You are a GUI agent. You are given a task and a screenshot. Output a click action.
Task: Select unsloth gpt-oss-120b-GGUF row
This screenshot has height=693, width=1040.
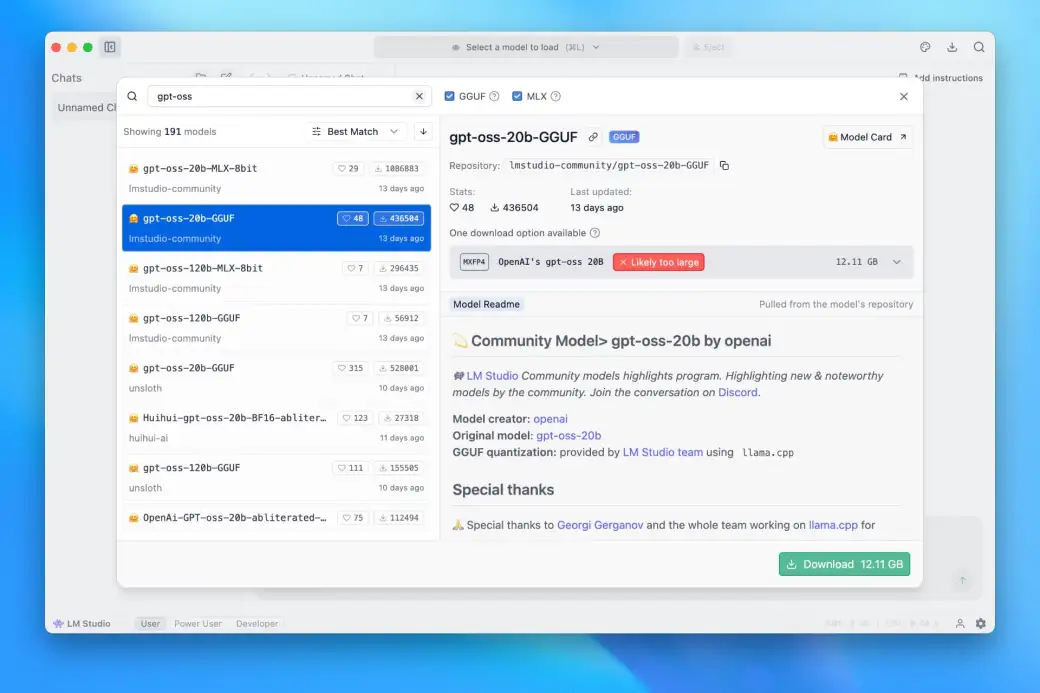point(277,477)
